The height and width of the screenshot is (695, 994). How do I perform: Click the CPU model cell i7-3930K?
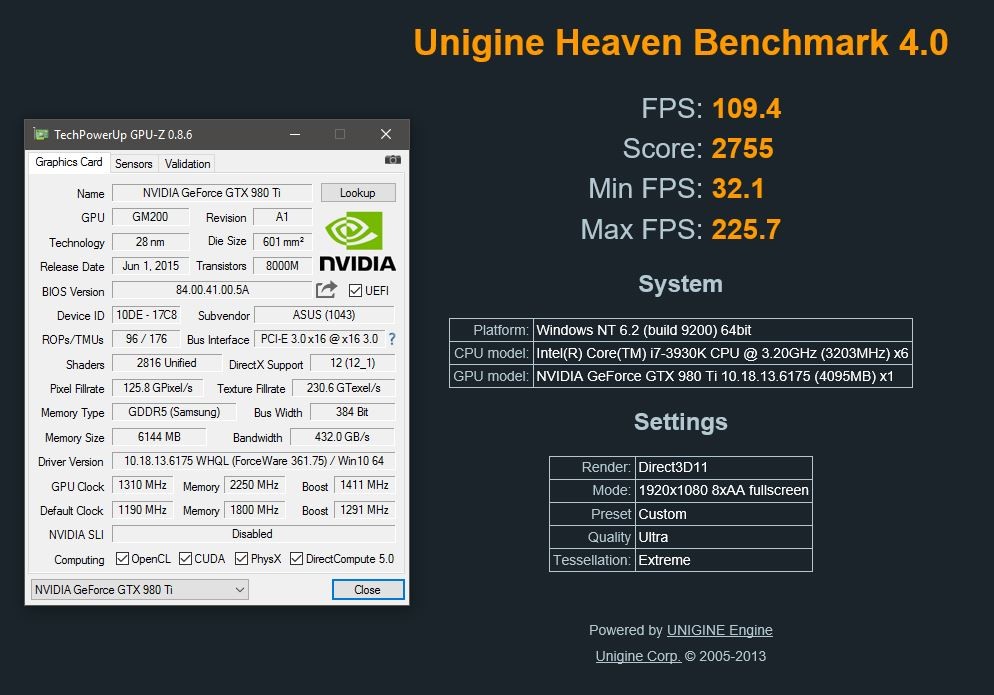(x=723, y=353)
